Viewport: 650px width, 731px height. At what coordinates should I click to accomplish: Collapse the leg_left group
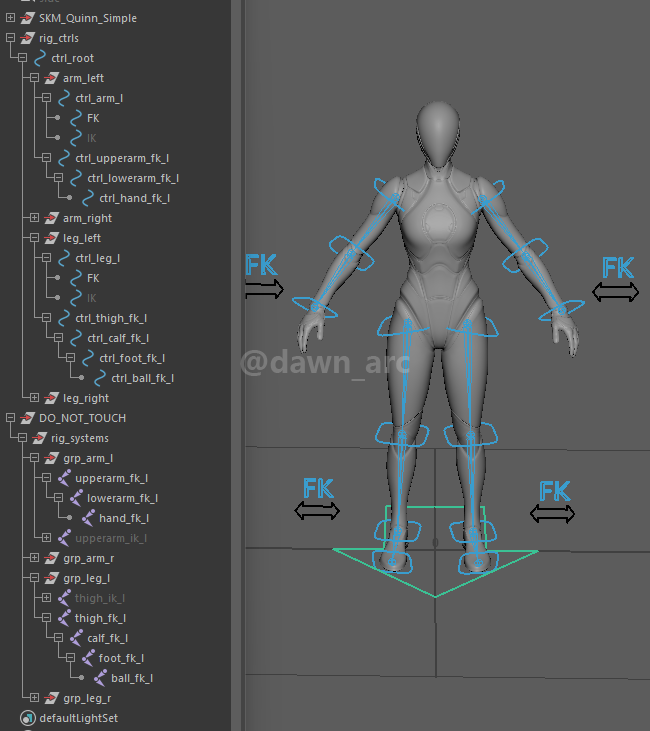point(35,238)
